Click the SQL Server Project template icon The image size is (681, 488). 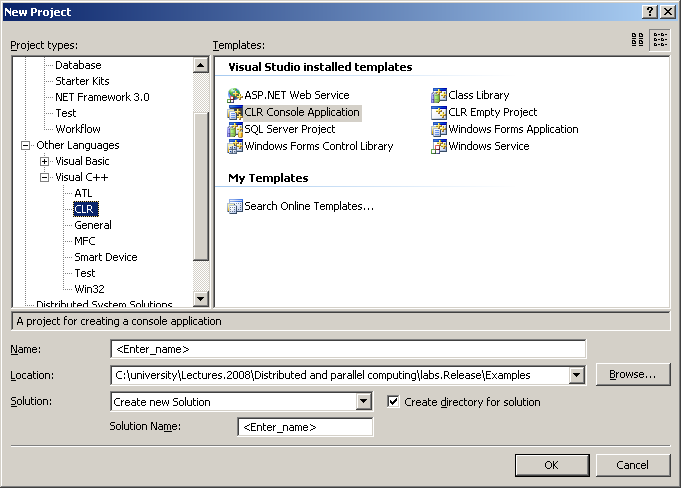(235, 129)
